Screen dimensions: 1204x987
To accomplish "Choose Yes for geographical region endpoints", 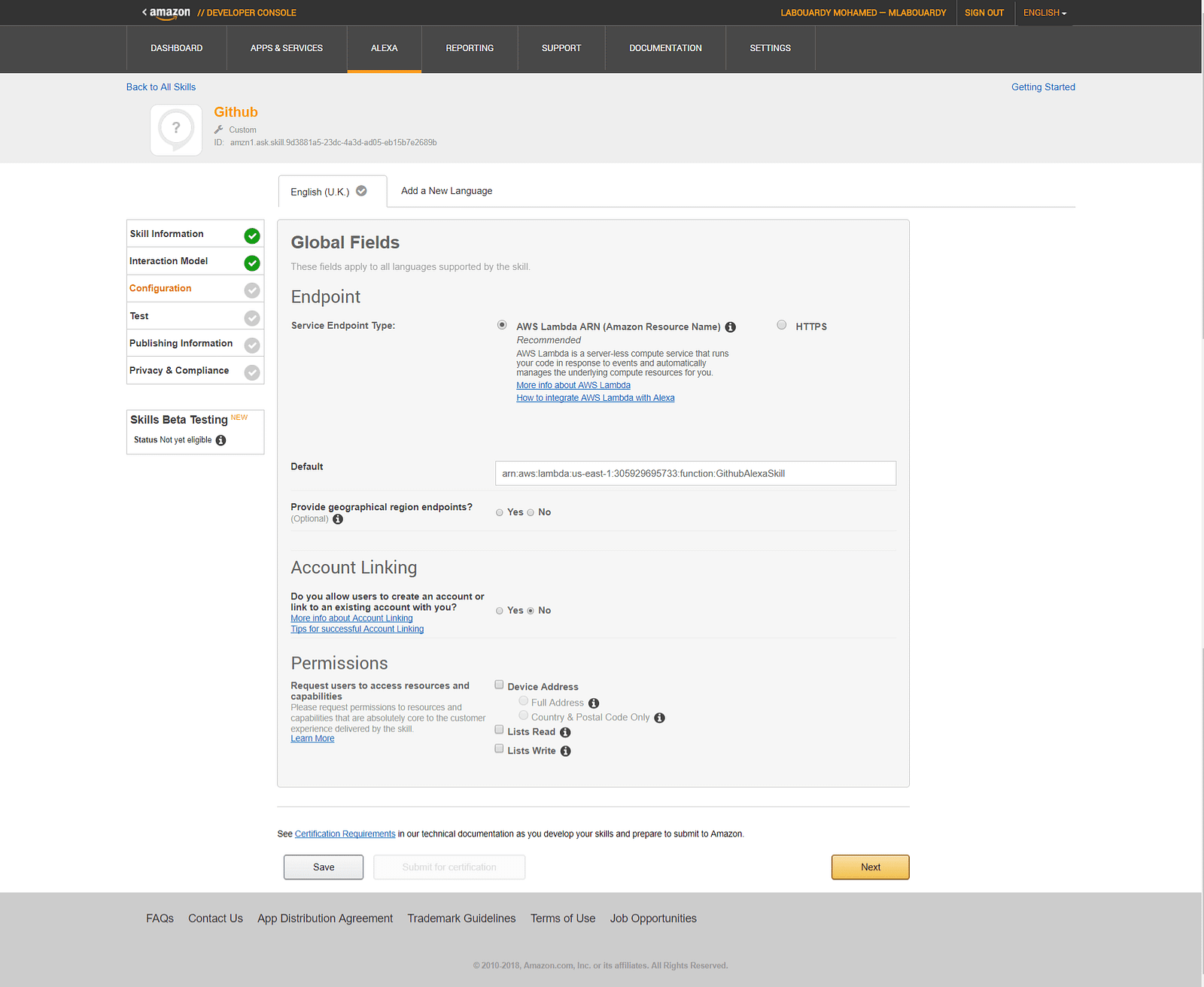I will (x=500, y=512).
